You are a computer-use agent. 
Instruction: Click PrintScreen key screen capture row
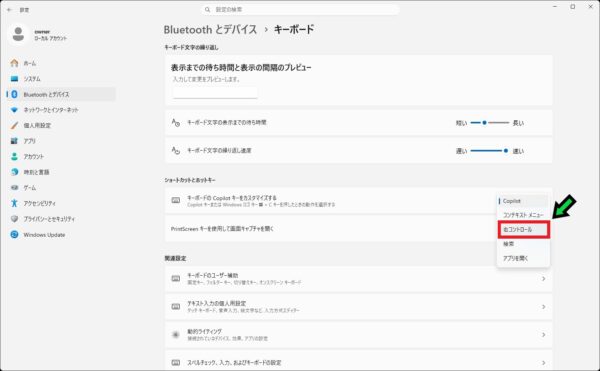coord(359,229)
